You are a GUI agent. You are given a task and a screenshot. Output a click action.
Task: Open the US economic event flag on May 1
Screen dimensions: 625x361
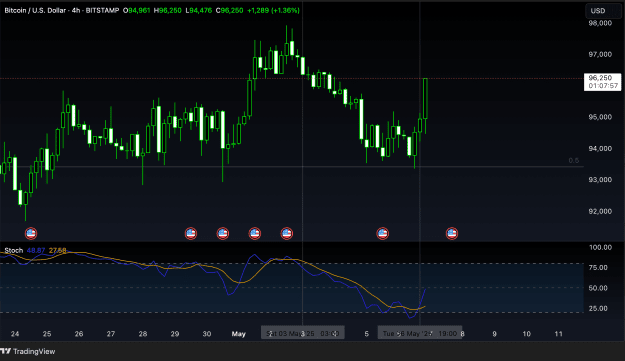tap(255, 233)
